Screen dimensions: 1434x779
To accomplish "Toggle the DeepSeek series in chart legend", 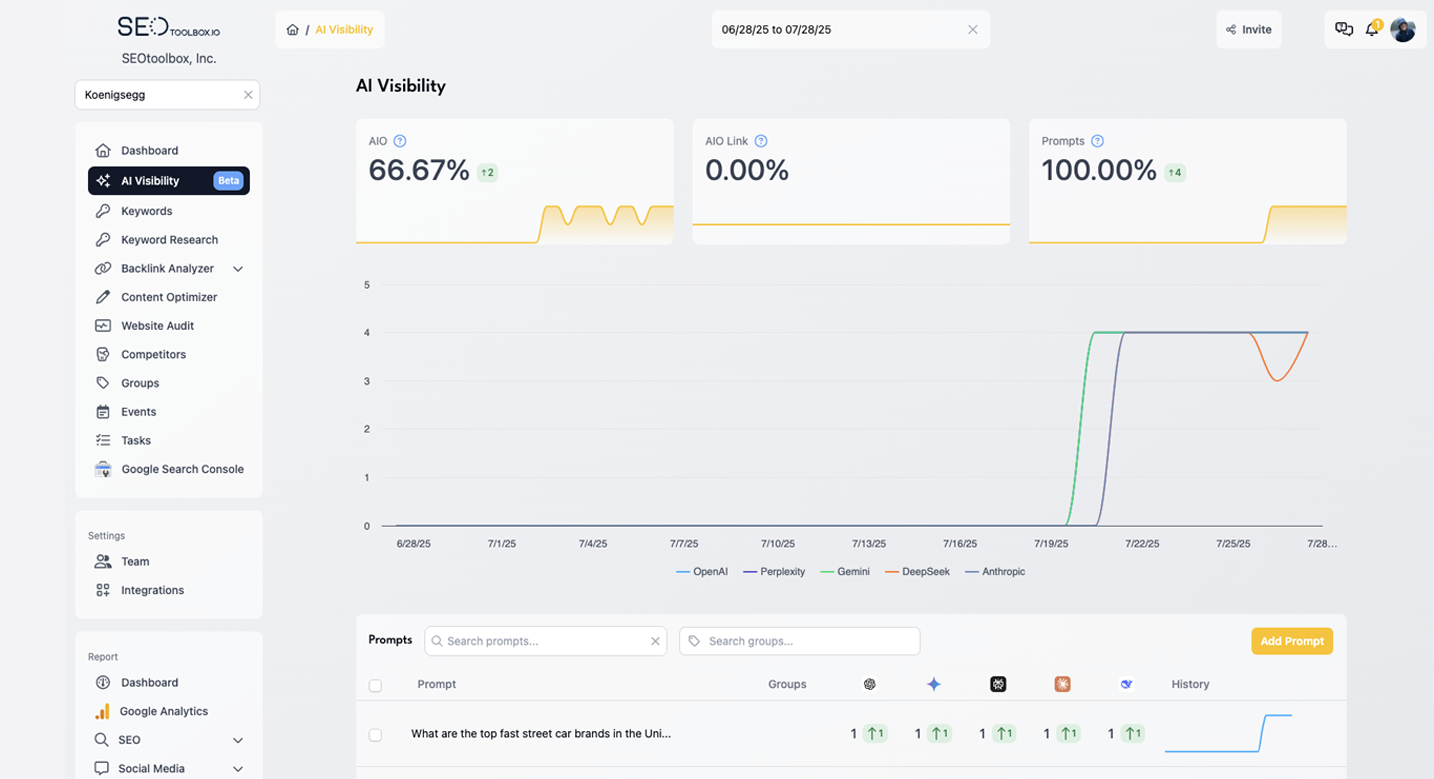I will tap(918, 572).
